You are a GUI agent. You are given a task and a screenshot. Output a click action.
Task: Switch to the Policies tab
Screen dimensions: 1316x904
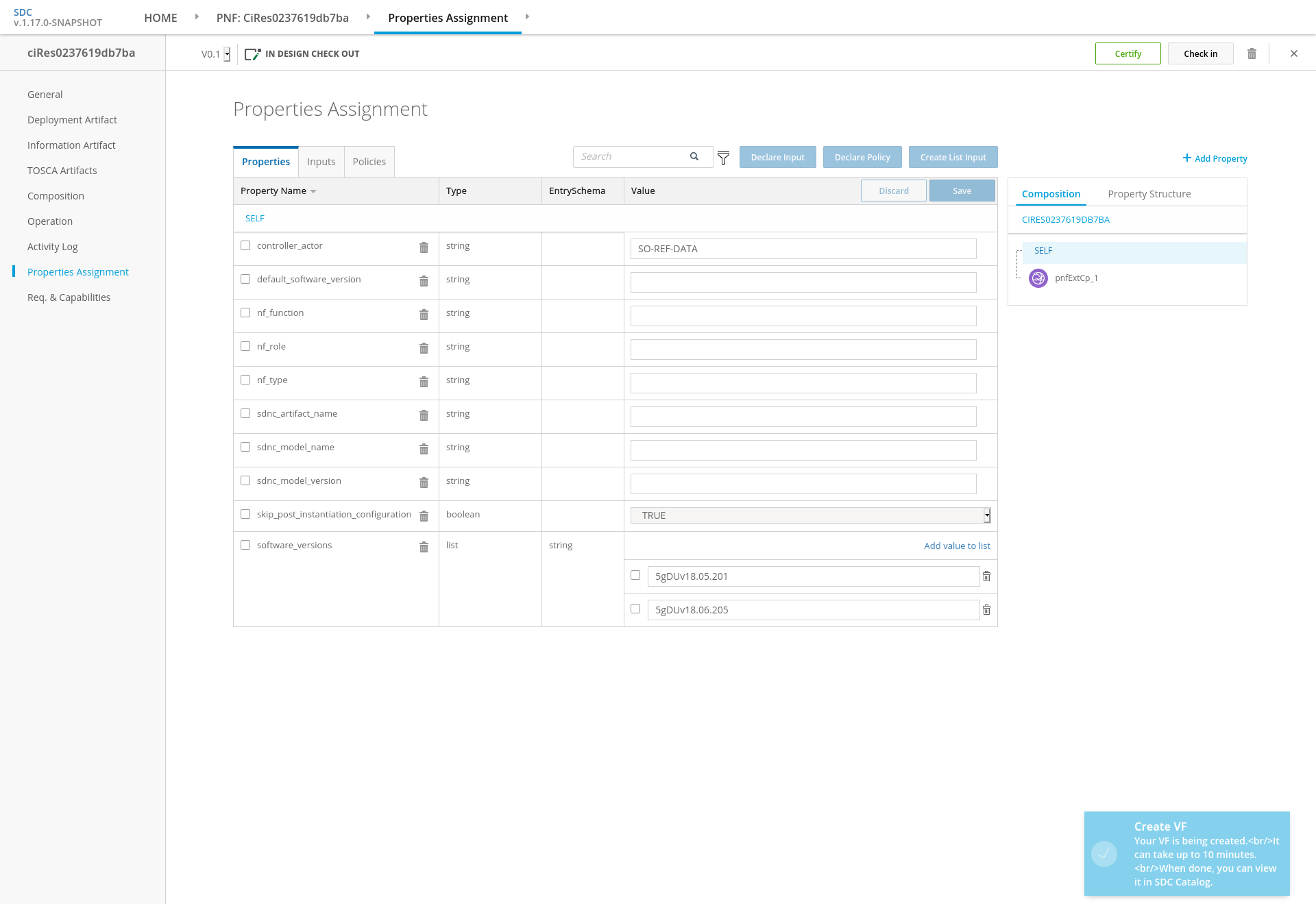click(x=369, y=162)
